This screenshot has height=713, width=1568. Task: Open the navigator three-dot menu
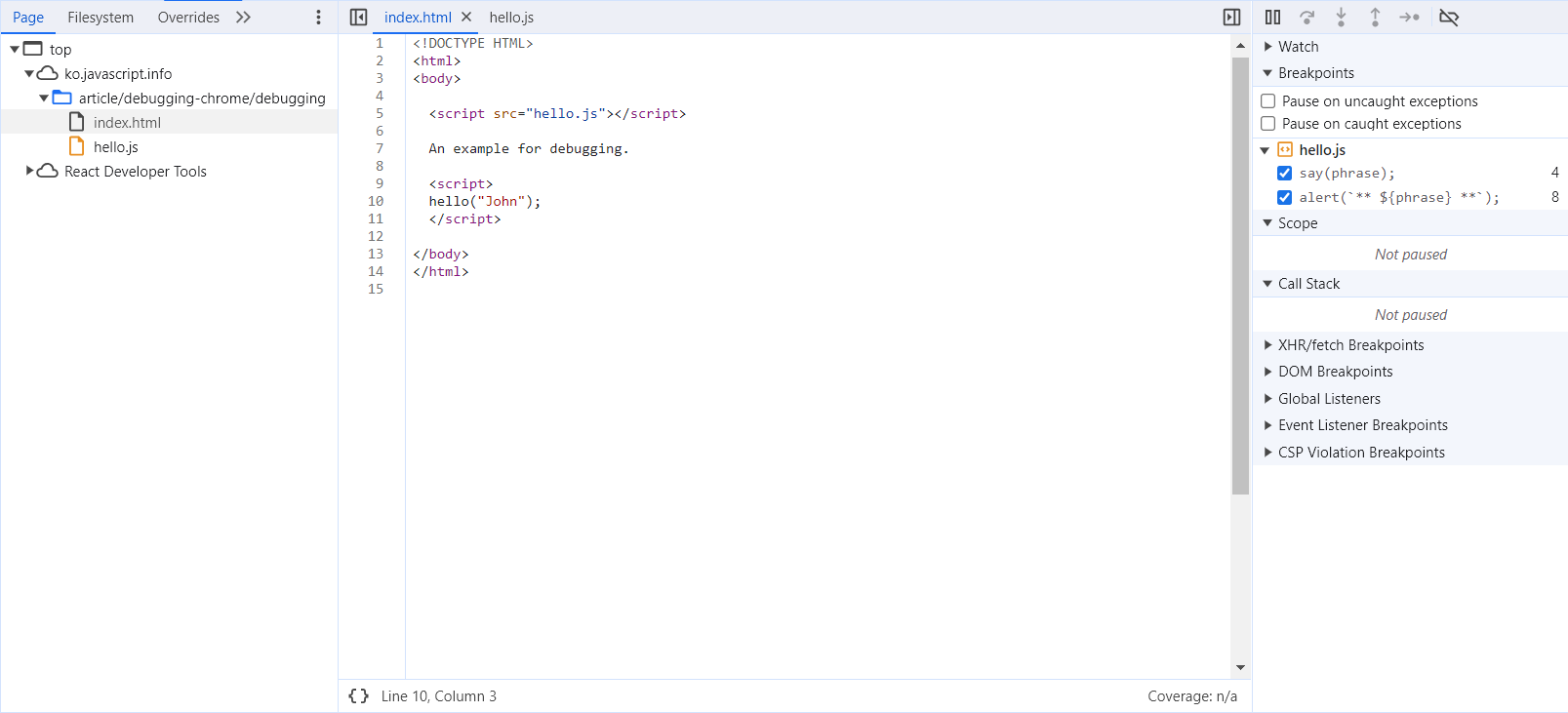(318, 18)
